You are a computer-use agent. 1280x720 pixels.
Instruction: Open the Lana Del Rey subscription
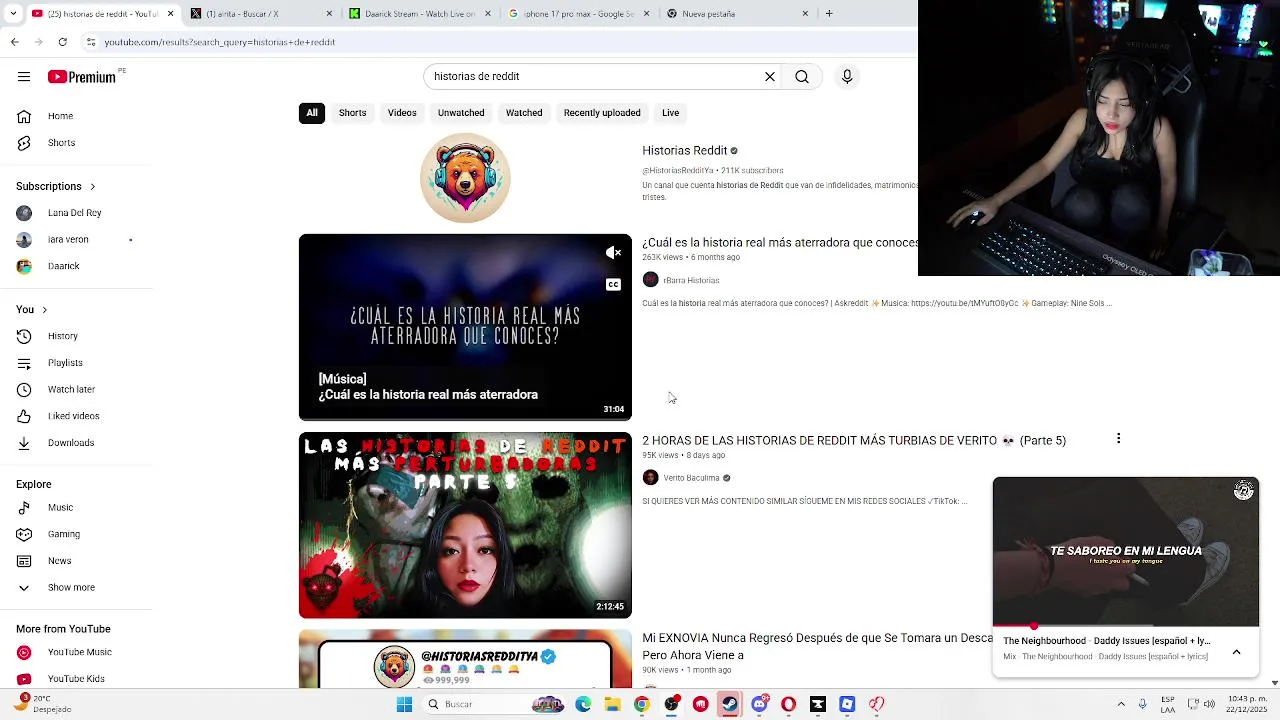pyautogui.click(x=76, y=213)
